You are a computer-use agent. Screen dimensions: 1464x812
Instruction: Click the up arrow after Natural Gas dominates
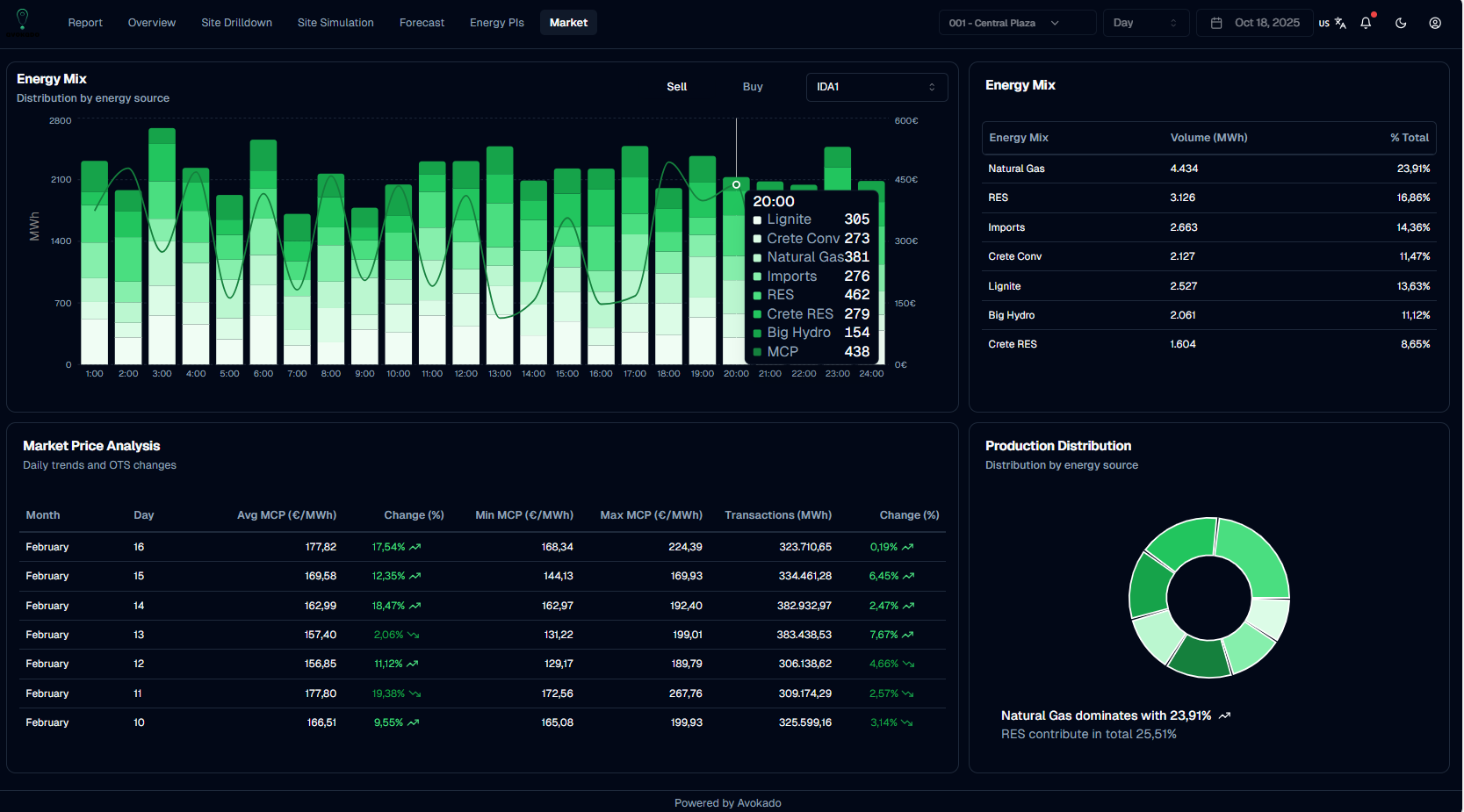pyautogui.click(x=1225, y=715)
